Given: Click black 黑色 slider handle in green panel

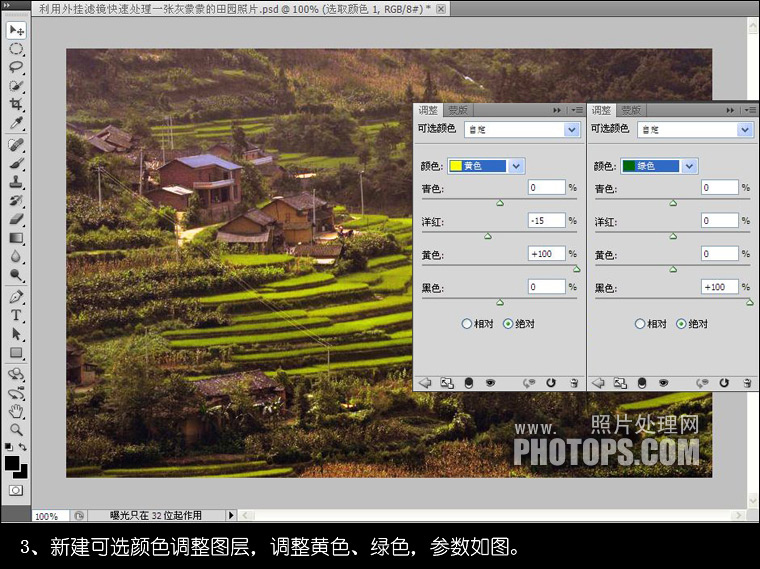Looking at the screenshot, I should coord(750,302).
